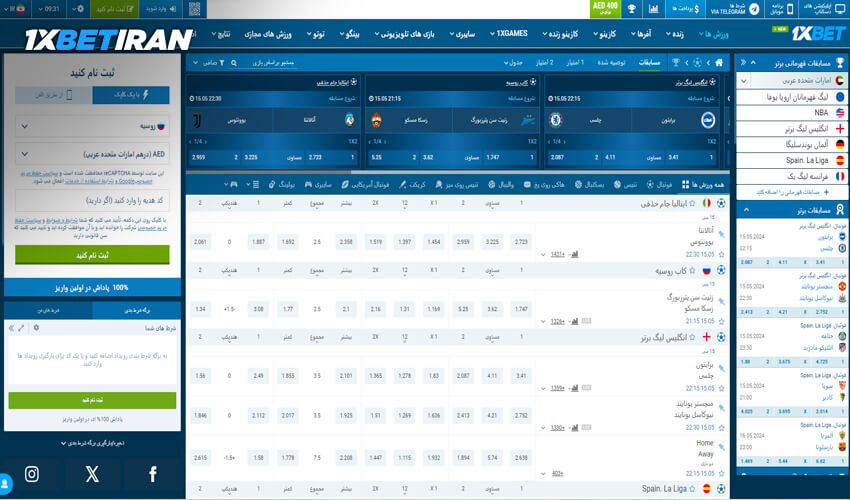
Task: Open the filter funnel icon in events bar
Action: pyautogui.click(x=221, y=63)
